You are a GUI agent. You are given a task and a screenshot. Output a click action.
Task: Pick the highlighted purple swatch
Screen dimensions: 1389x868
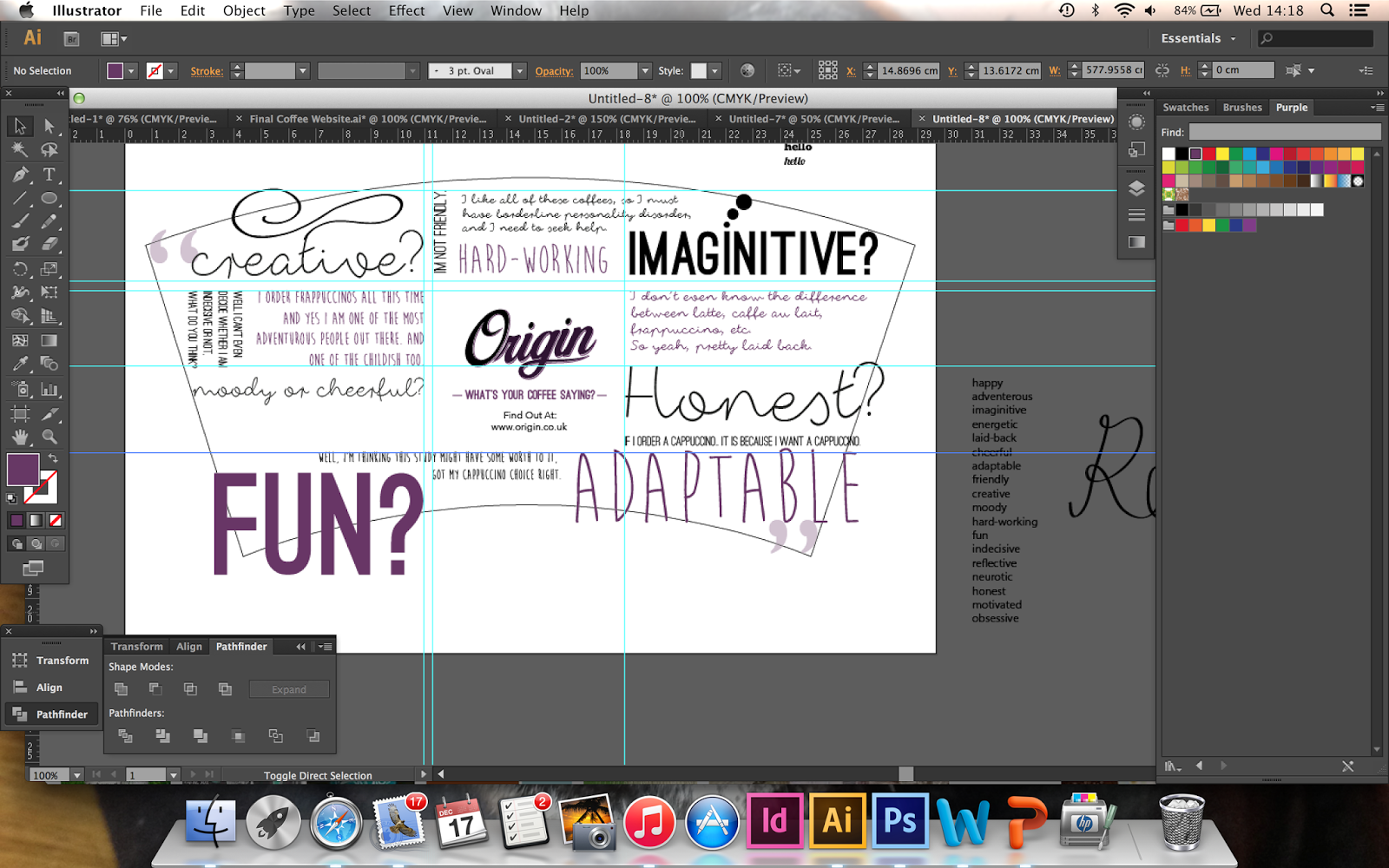1195,154
